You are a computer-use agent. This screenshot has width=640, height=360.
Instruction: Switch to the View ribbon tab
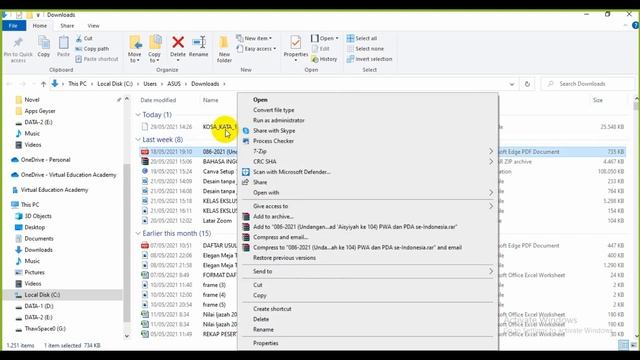[x=93, y=26]
